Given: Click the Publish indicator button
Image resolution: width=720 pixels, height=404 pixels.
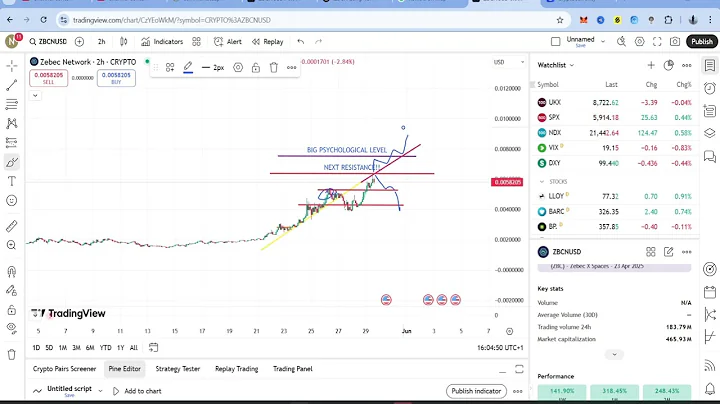Looking at the screenshot, I should pyautogui.click(x=476, y=391).
